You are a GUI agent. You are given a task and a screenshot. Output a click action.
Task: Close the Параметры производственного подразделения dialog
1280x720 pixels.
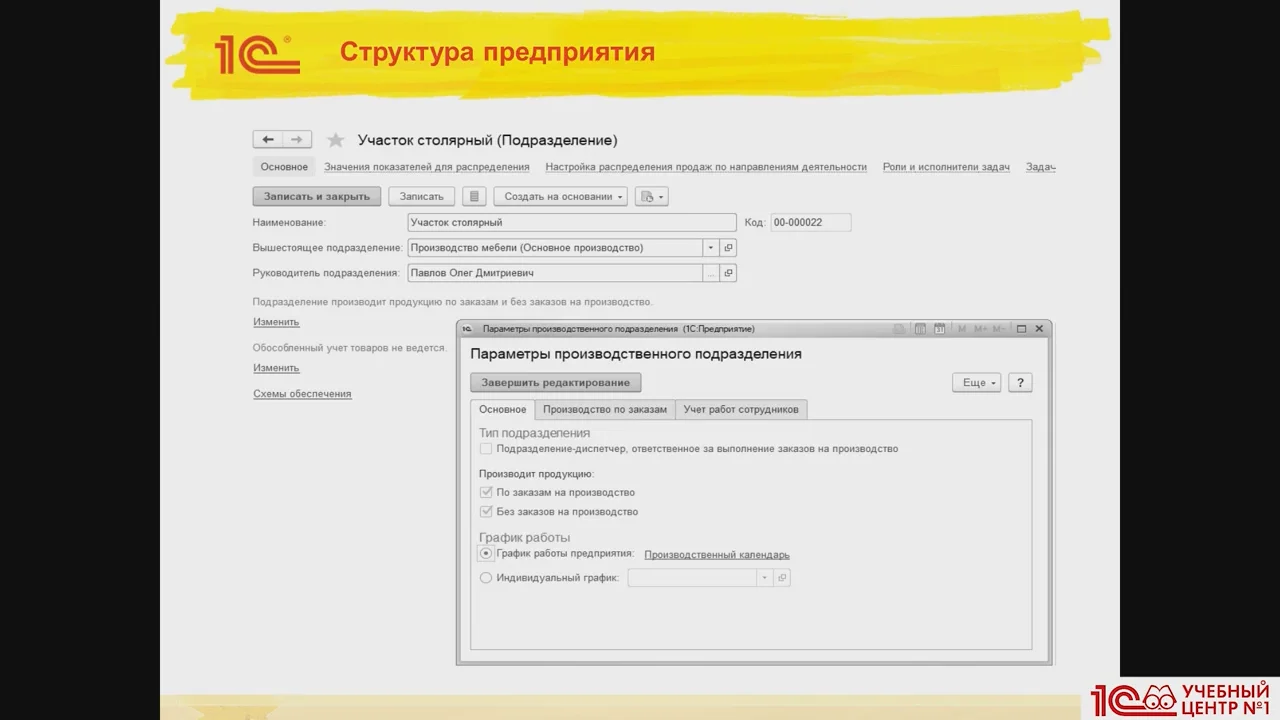tap(1039, 329)
